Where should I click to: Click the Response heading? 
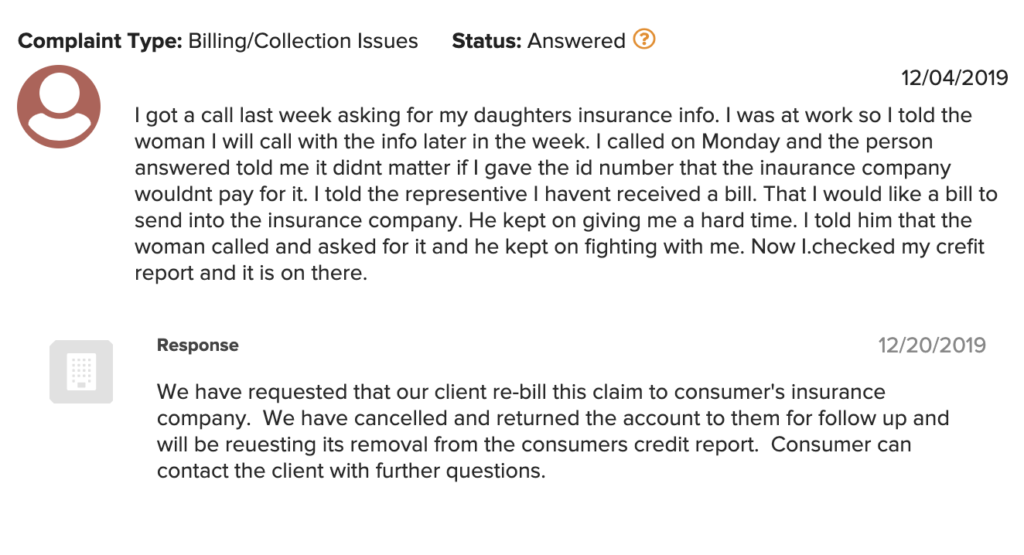(x=198, y=345)
